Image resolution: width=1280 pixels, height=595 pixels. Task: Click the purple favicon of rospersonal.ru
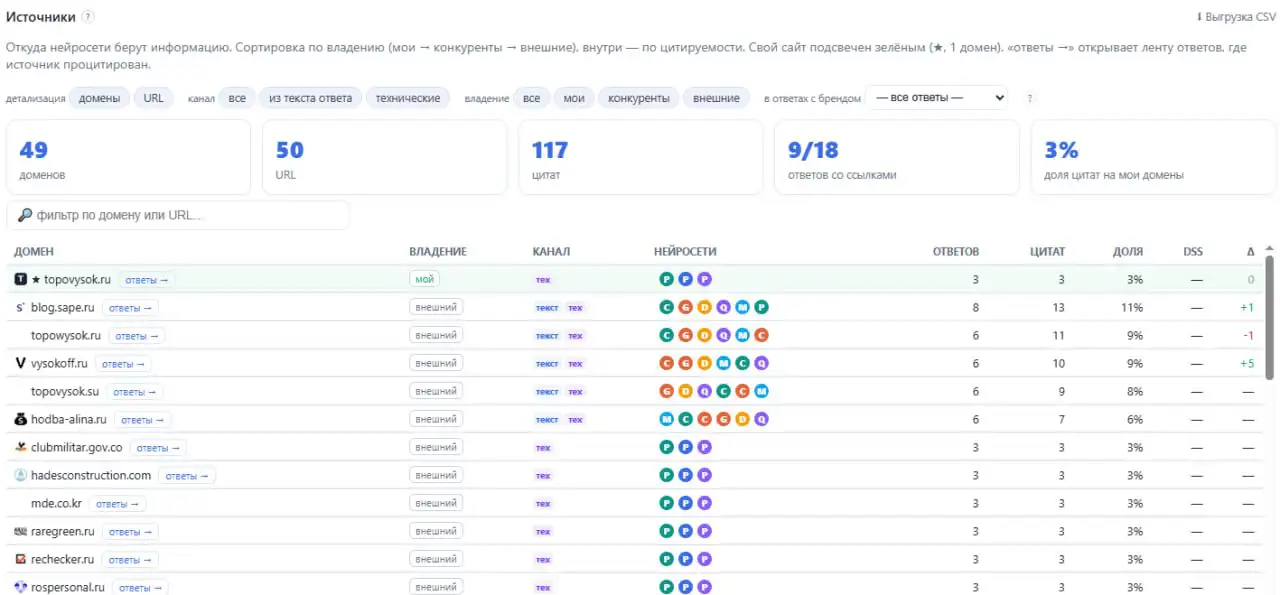point(21,587)
